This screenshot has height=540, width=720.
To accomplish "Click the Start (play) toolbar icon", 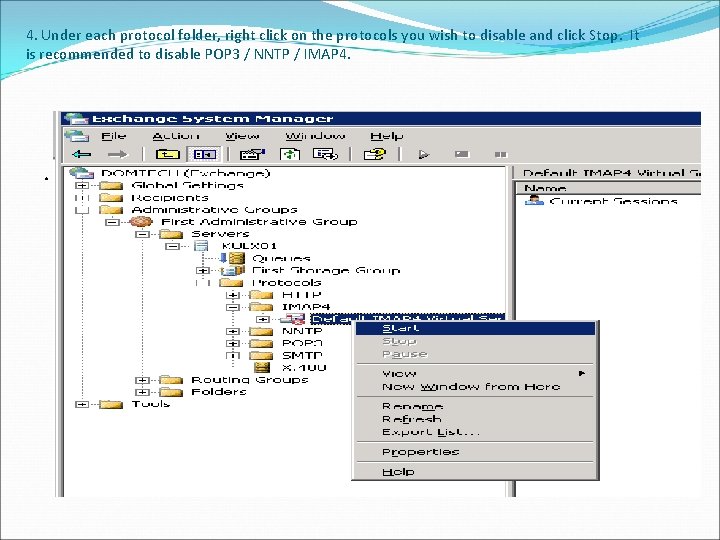I will tap(423, 155).
